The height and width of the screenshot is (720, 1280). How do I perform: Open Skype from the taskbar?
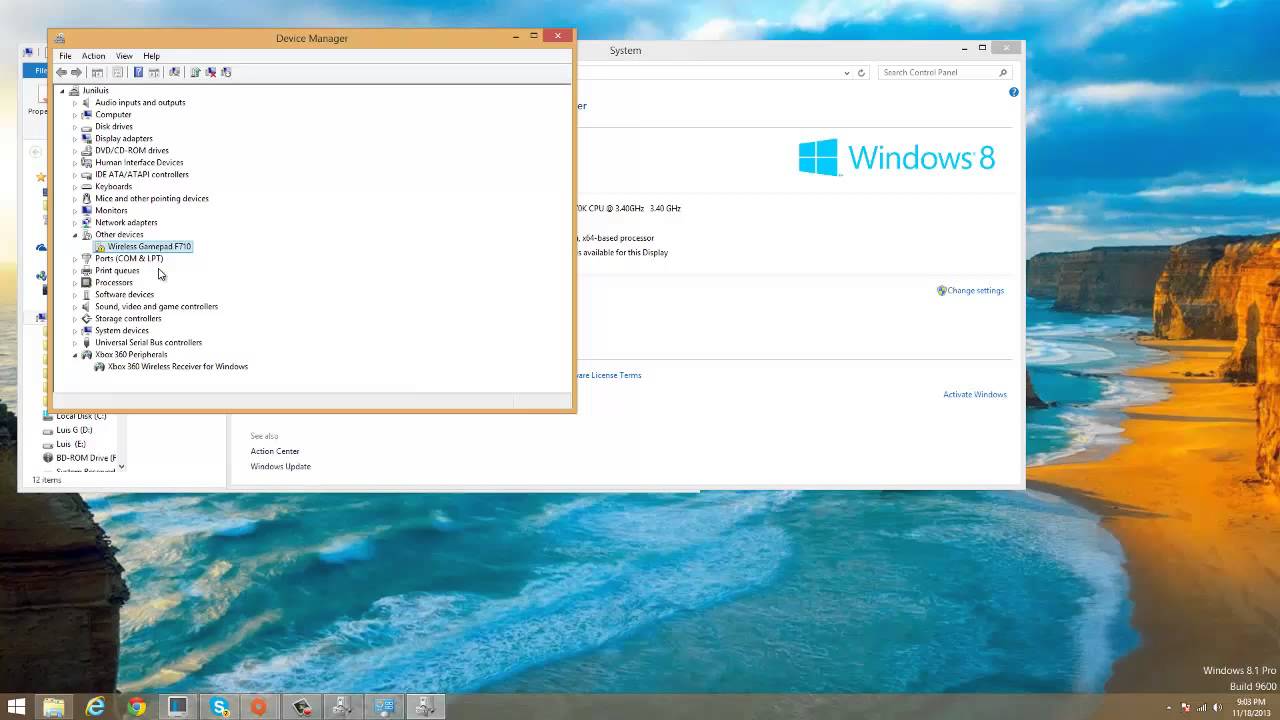(x=219, y=707)
